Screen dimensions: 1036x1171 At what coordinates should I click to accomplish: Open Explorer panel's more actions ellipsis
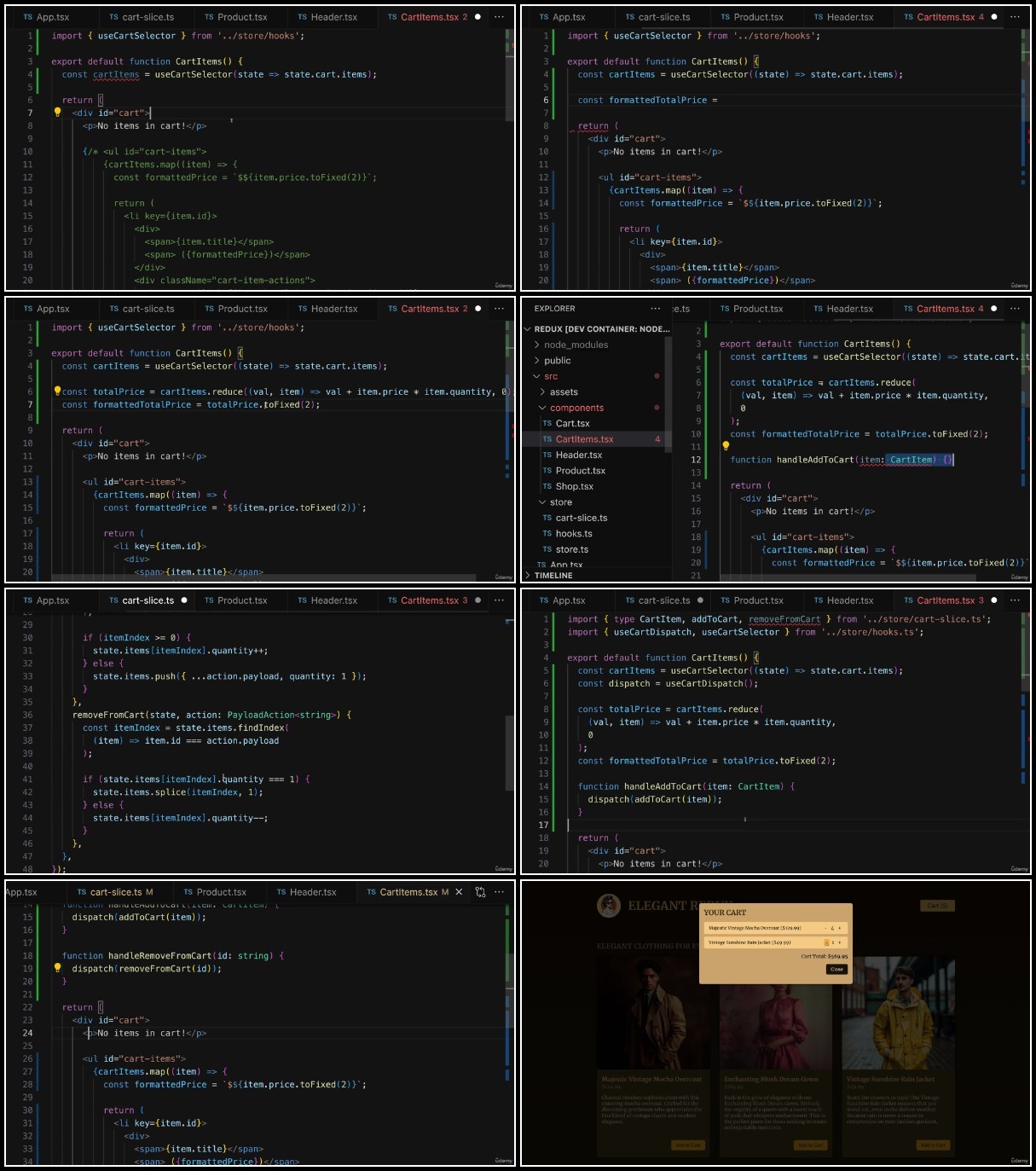[x=655, y=309]
